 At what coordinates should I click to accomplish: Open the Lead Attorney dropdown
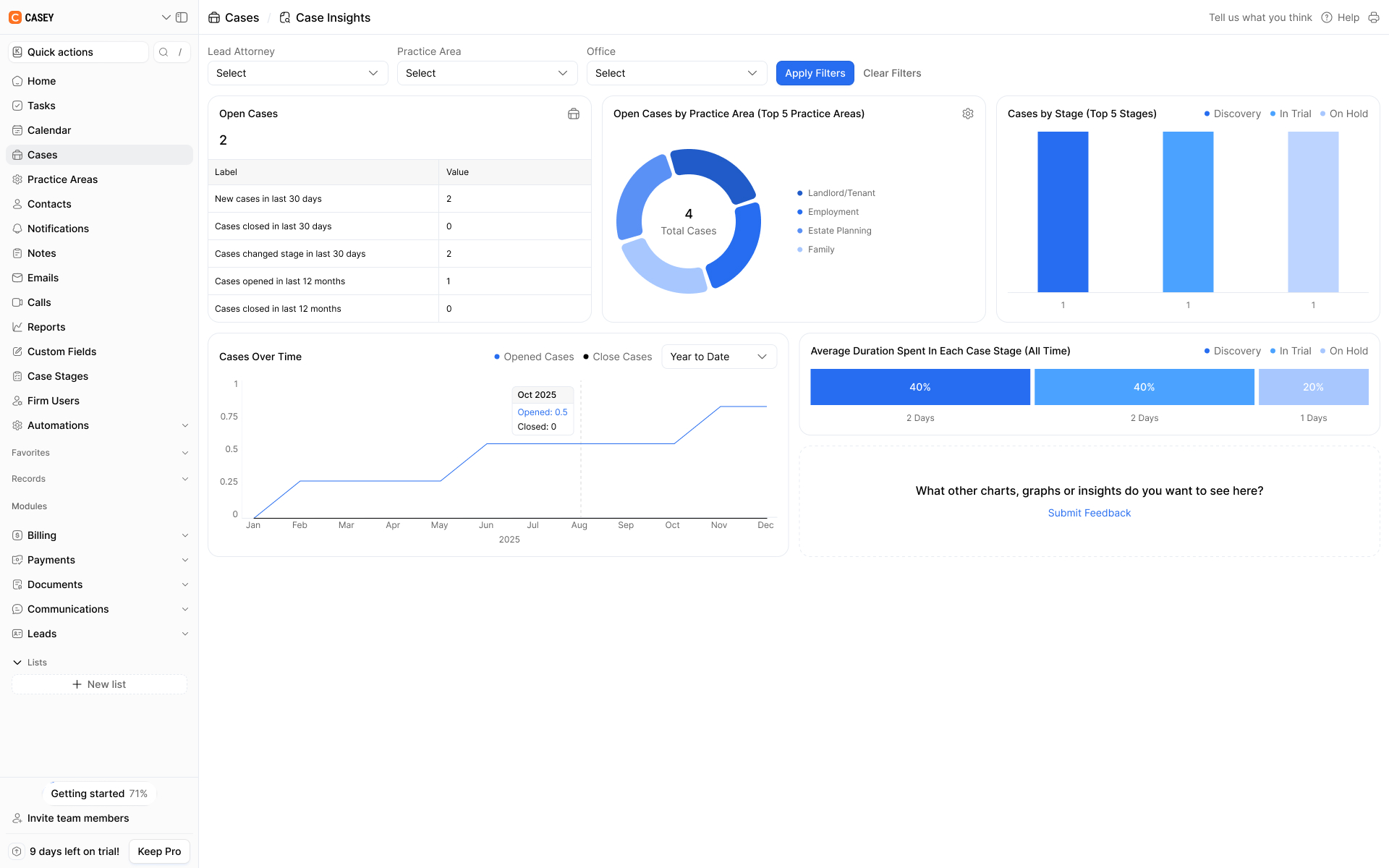pos(297,73)
